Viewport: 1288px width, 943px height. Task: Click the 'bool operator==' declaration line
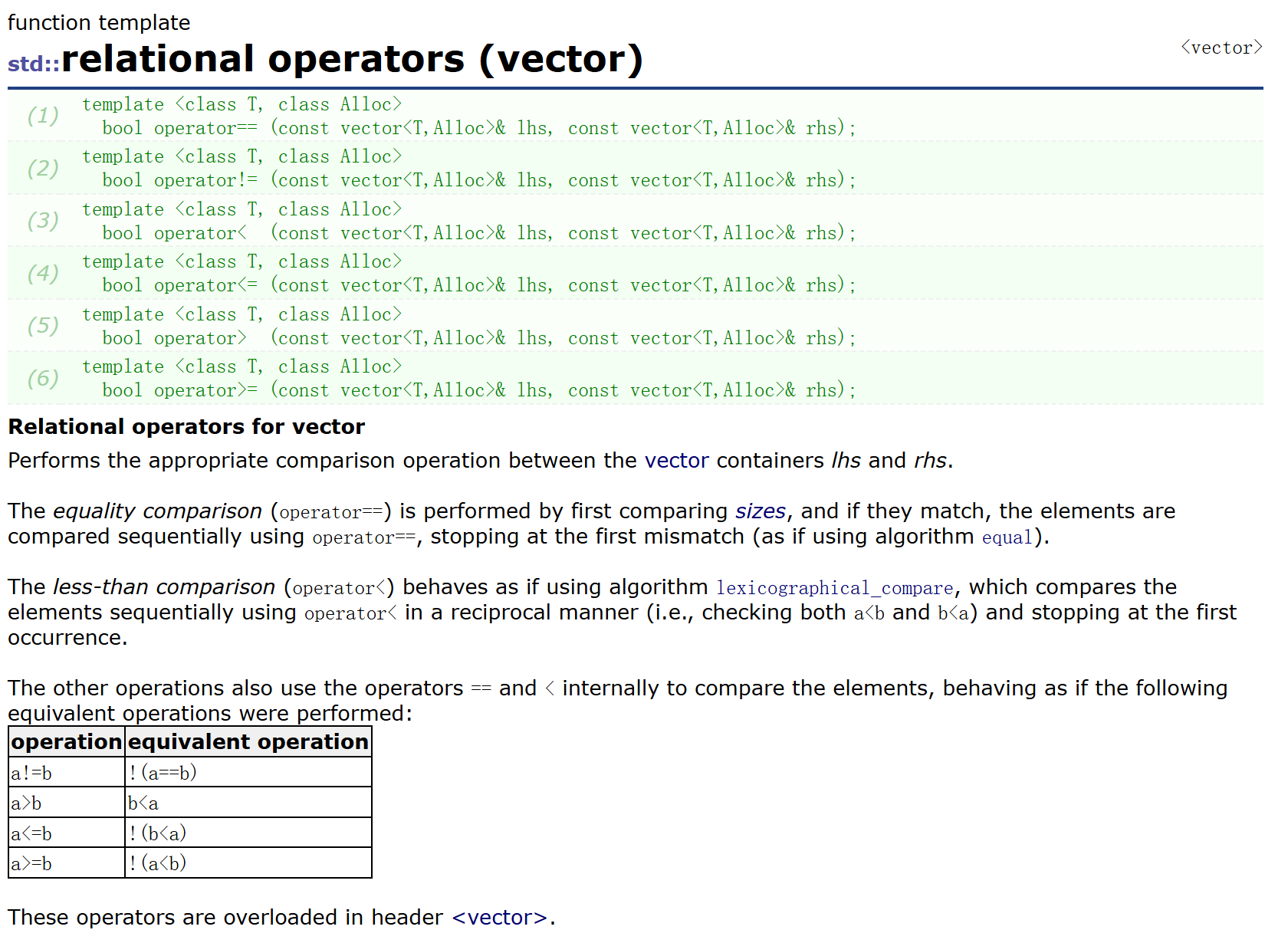click(479, 128)
